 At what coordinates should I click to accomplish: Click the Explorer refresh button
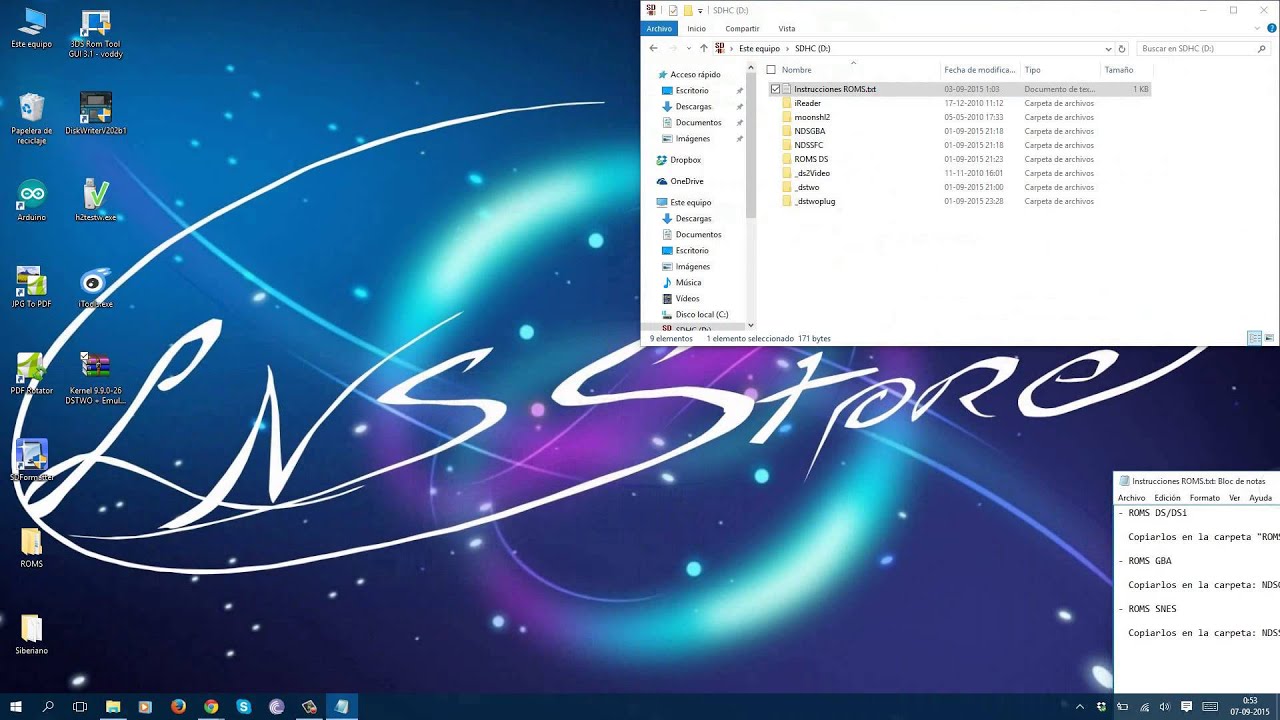[x=1121, y=48]
